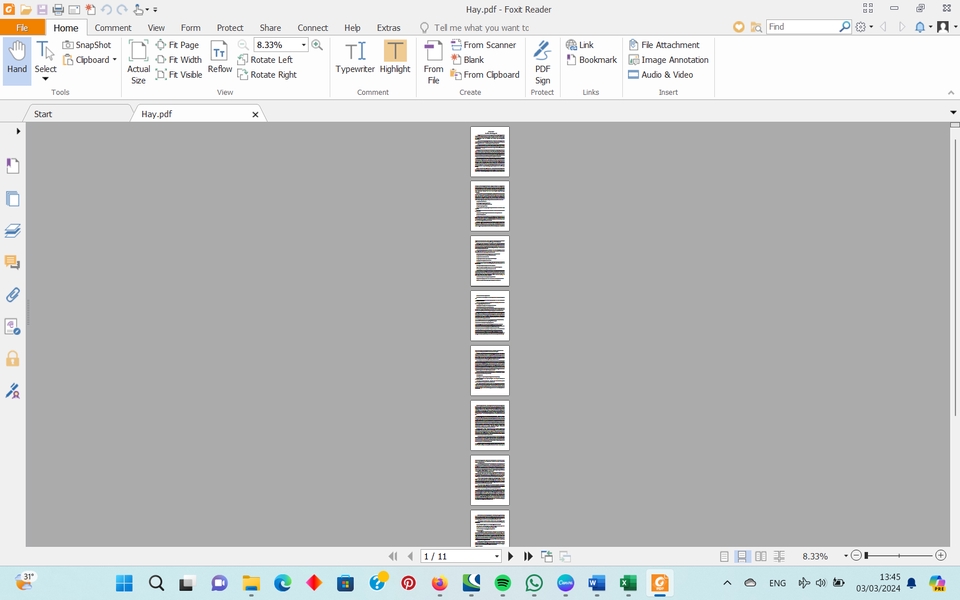Click the Actual Size view button
This screenshot has height=600, width=960.
click(138, 62)
